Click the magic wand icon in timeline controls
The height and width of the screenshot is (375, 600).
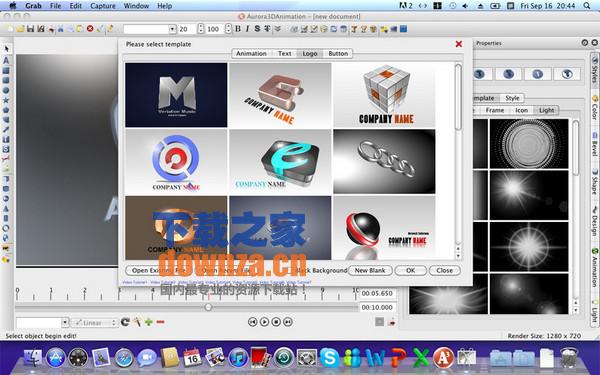(x=137, y=322)
